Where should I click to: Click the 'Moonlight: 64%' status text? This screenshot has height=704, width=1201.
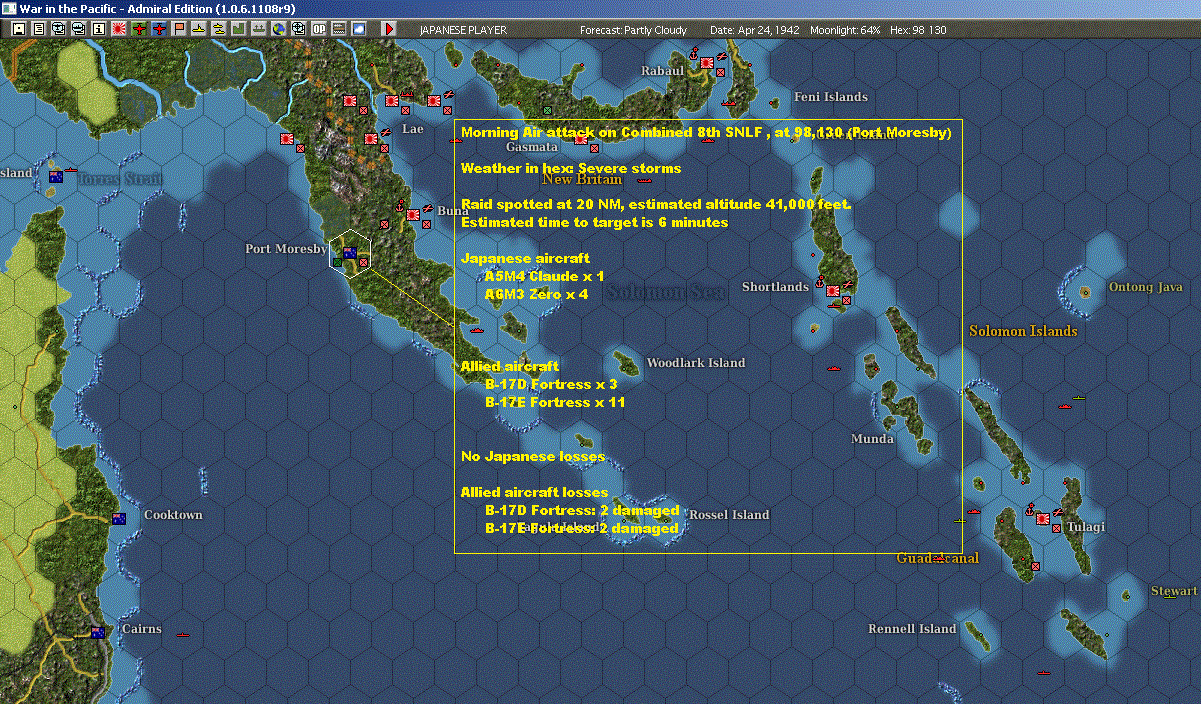846,30
